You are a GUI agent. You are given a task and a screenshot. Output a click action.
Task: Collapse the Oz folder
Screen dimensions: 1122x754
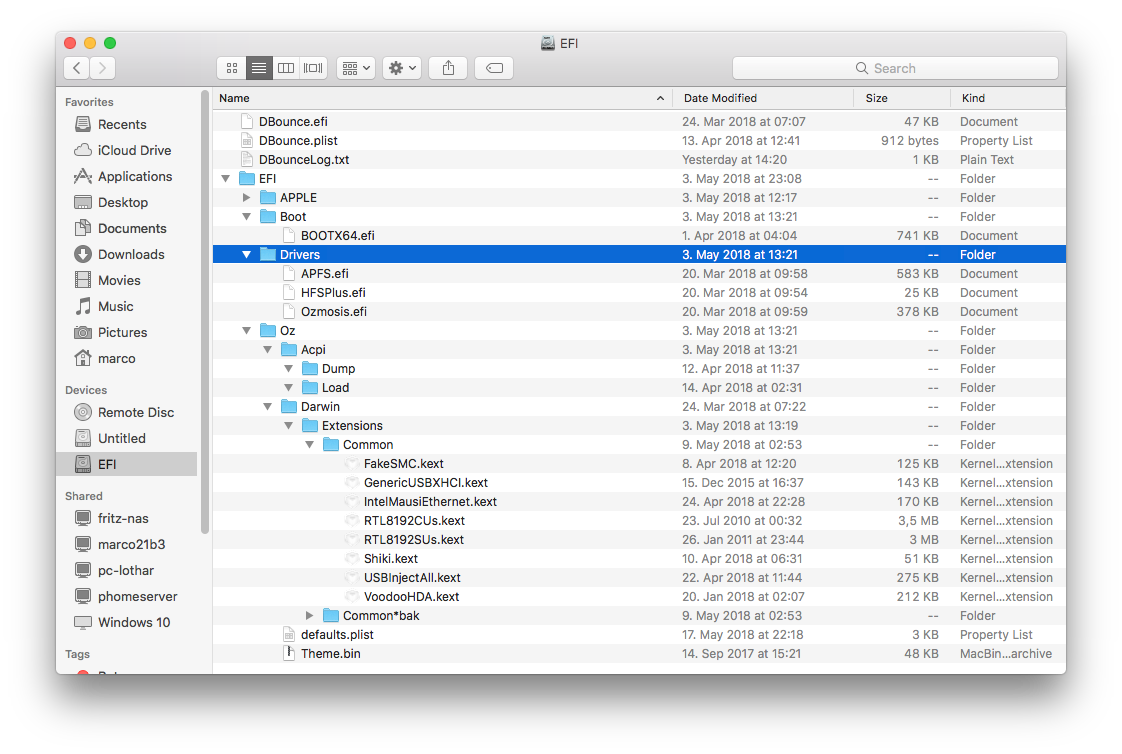pos(247,331)
